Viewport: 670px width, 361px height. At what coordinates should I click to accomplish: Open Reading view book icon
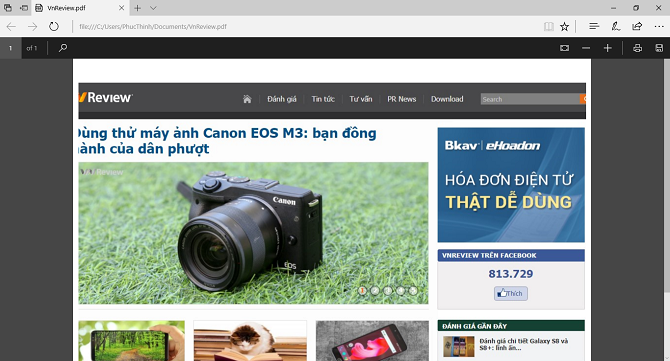[x=549, y=26]
